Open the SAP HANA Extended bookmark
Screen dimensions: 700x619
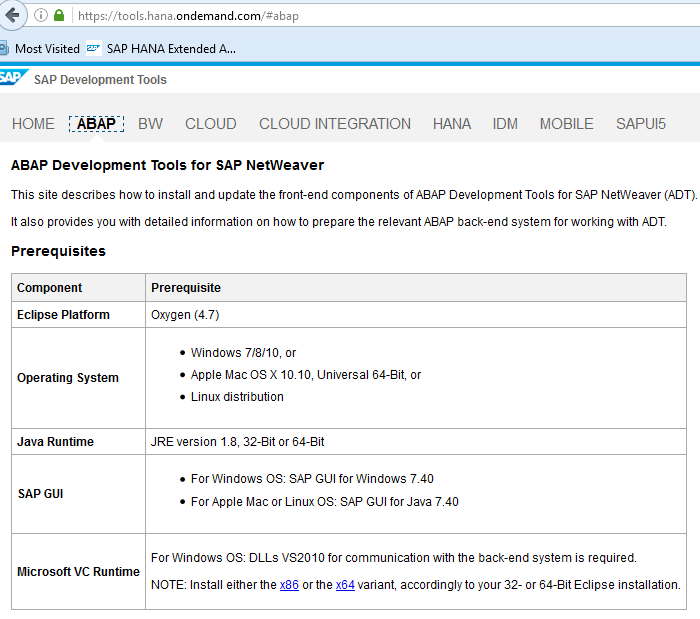[162, 48]
